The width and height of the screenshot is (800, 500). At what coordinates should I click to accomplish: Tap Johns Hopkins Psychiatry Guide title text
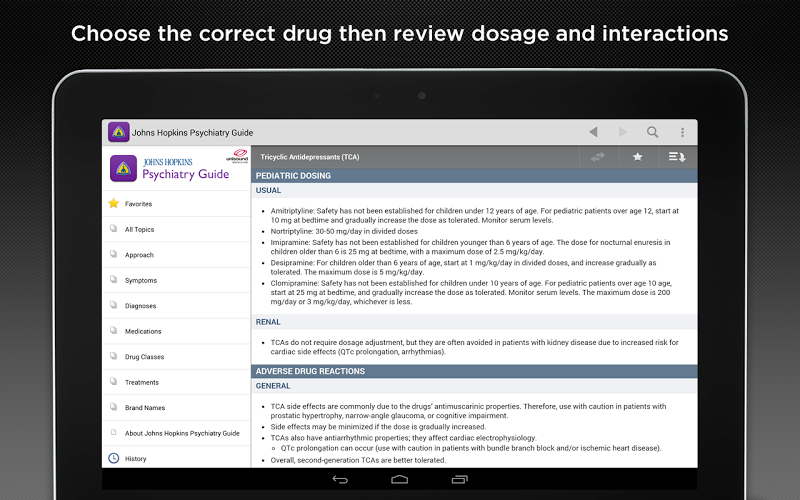click(x=192, y=133)
